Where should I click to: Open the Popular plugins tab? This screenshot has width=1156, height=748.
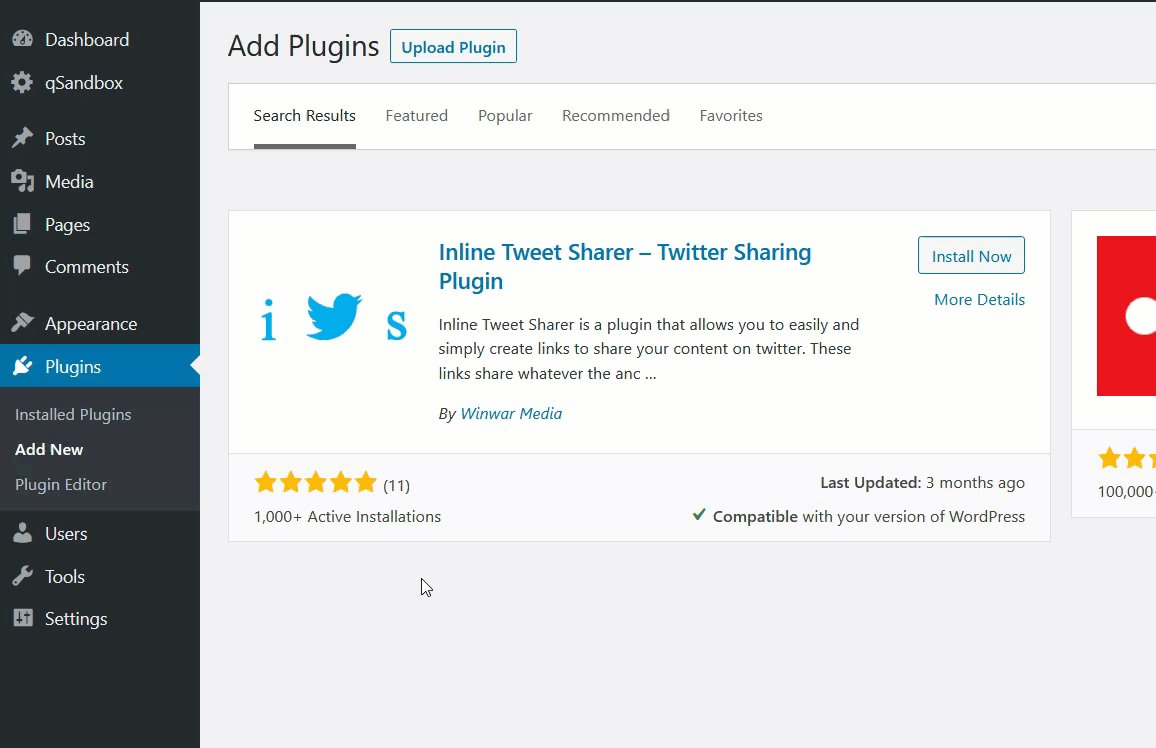pos(505,115)
